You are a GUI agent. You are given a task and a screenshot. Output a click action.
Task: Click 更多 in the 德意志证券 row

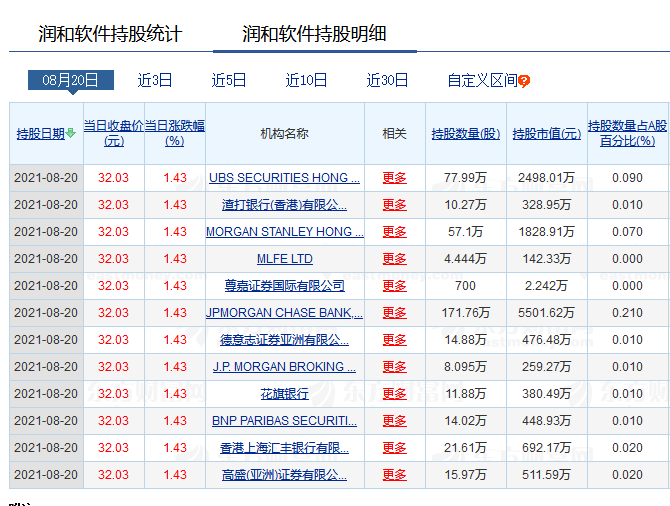point(394,340)
